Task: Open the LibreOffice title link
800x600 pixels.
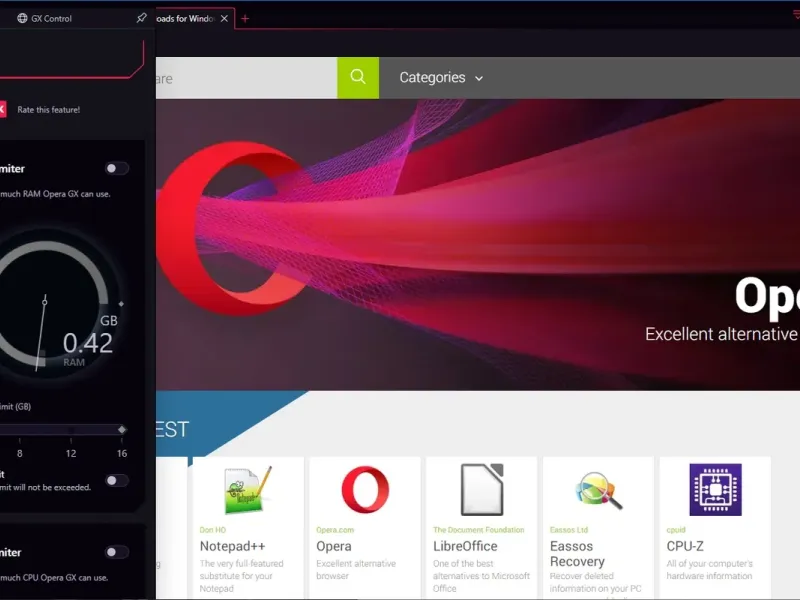Action: 465,546
